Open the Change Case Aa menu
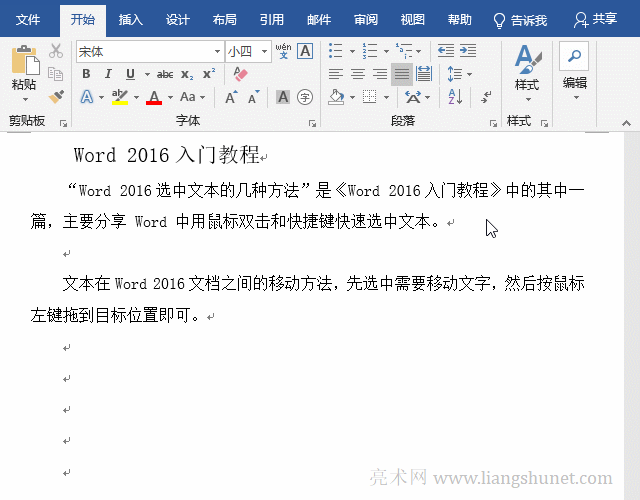This screenshot has width=640, height=500. coord(188,97)
